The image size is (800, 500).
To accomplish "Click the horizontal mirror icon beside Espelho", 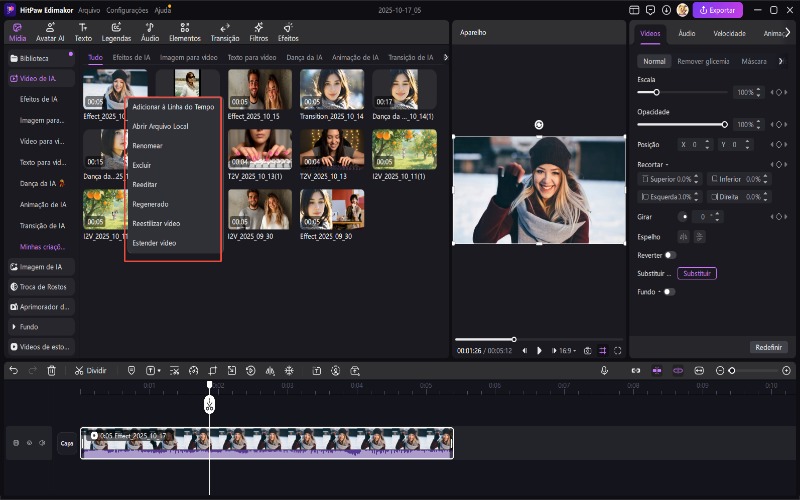I will (x=683, y=237).
